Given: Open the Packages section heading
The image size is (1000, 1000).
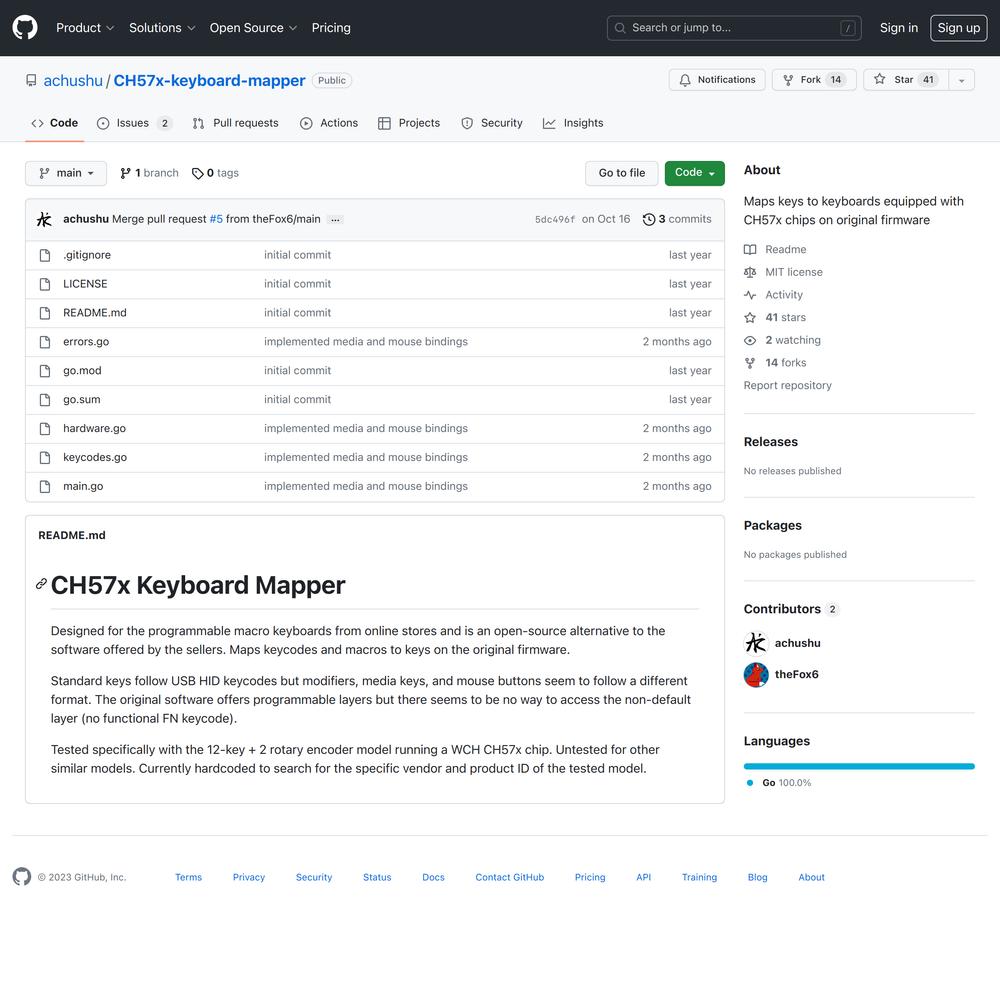Looking at the screenshot, I should click(772, 526).
